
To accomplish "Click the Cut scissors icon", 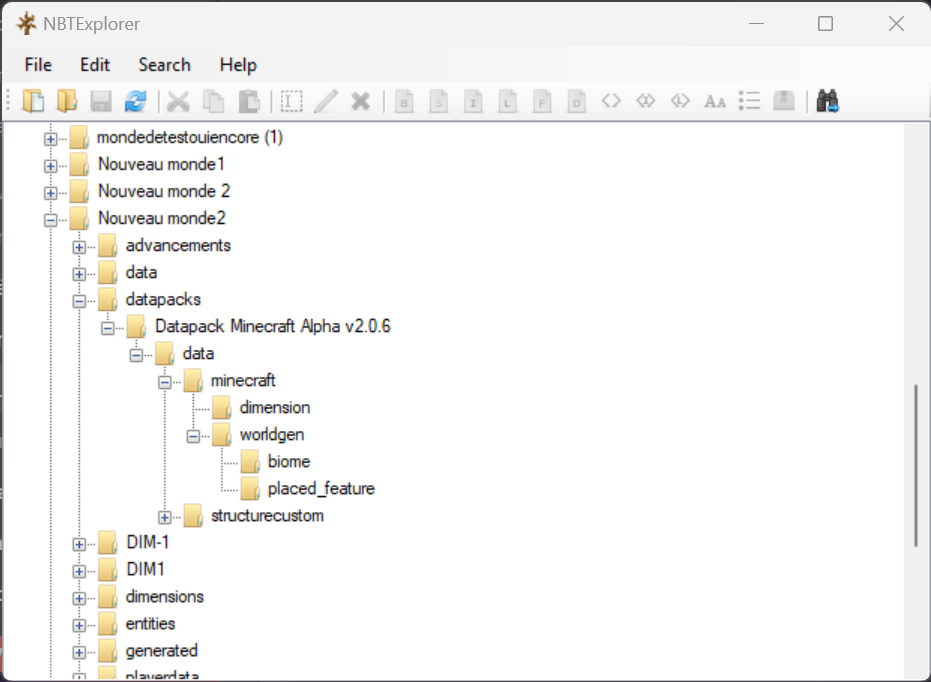I will [178, 101].
